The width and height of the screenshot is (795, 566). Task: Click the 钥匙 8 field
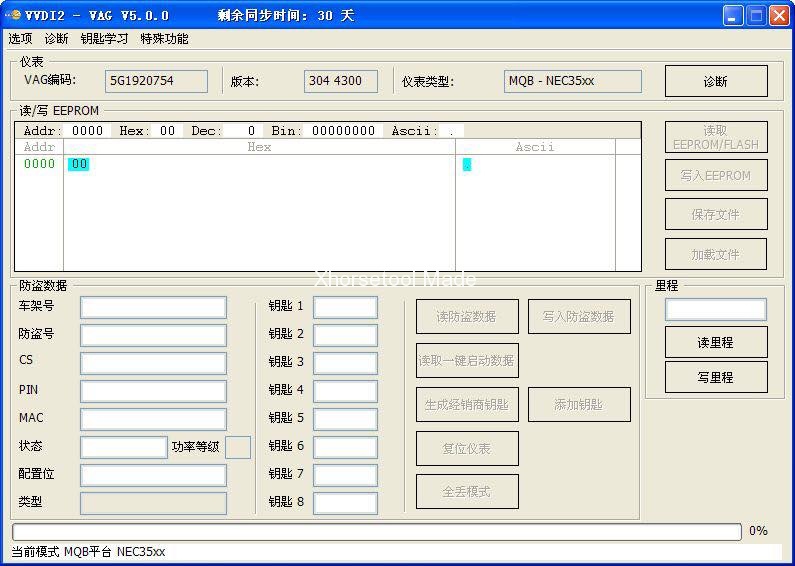(x=345, y=503)
